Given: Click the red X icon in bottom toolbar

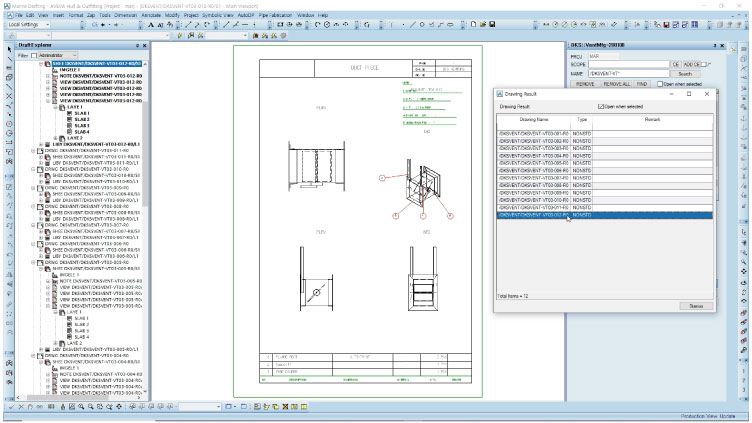Looking at the screenshot, I should (x=285, y=407).
